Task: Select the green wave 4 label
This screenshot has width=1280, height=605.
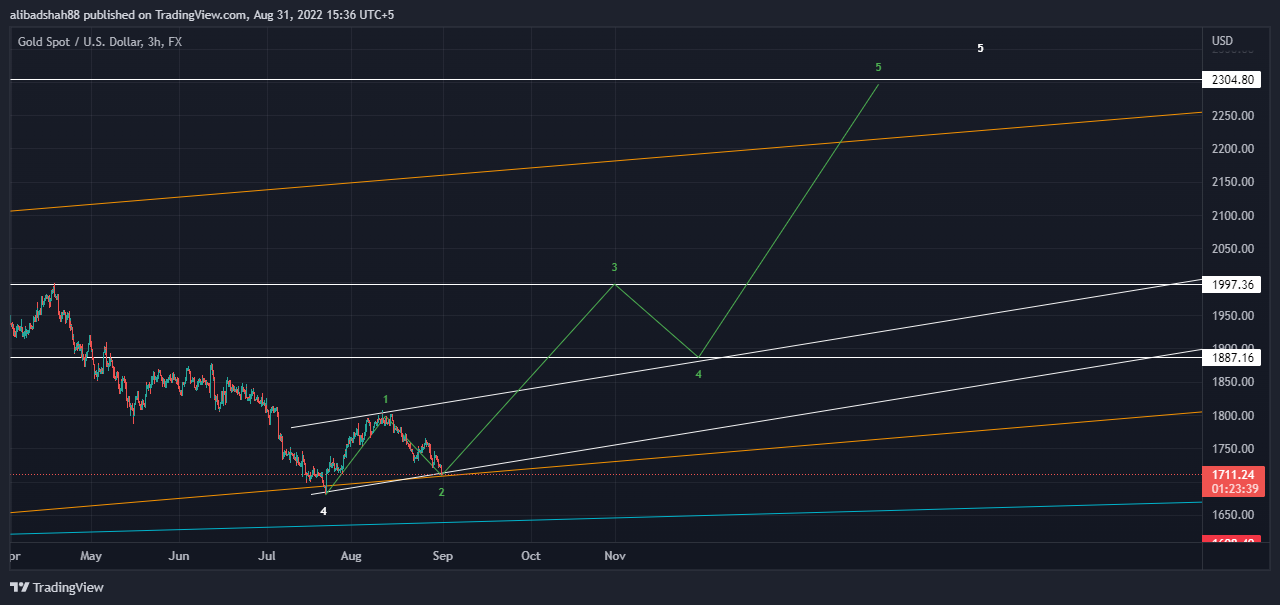Action: pos(699,374)
